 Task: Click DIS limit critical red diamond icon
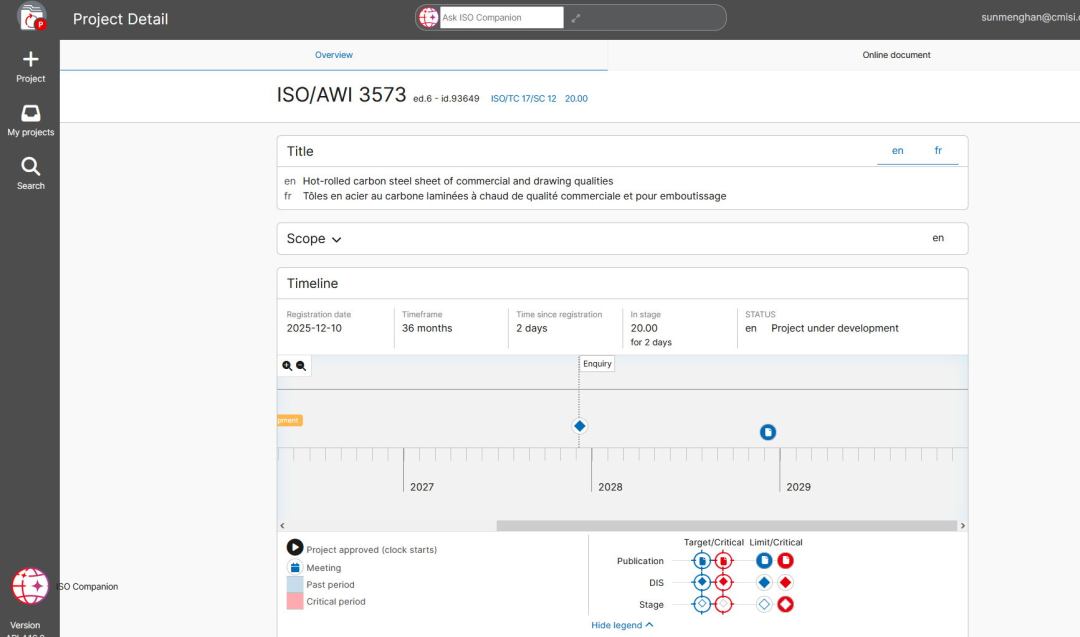785,583
